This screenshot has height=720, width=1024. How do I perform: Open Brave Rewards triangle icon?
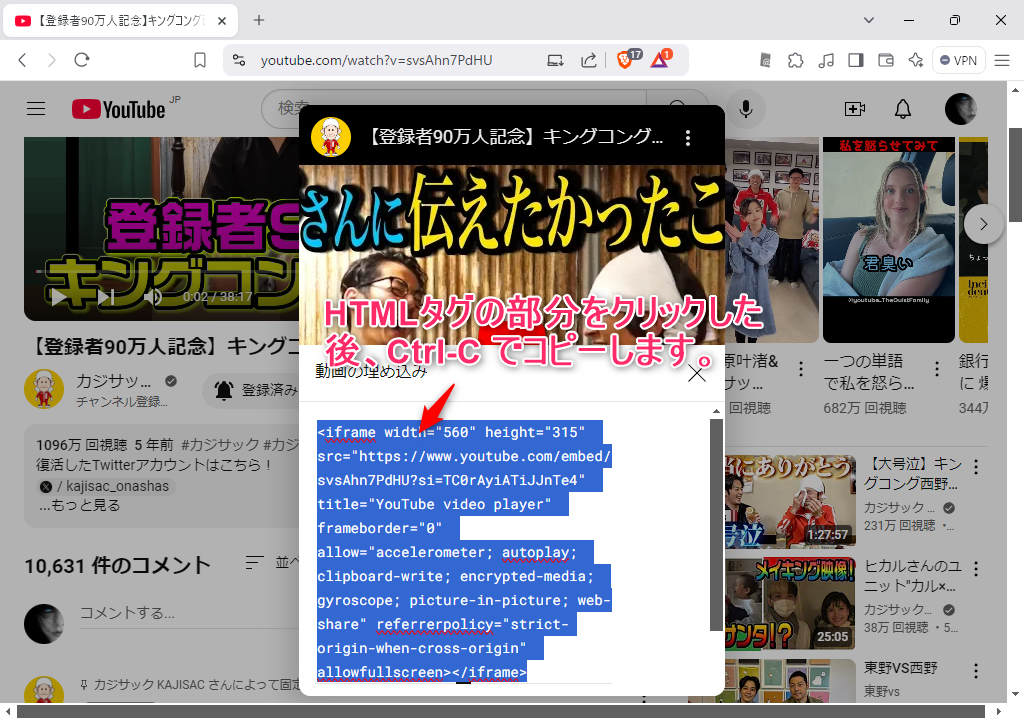661,59
